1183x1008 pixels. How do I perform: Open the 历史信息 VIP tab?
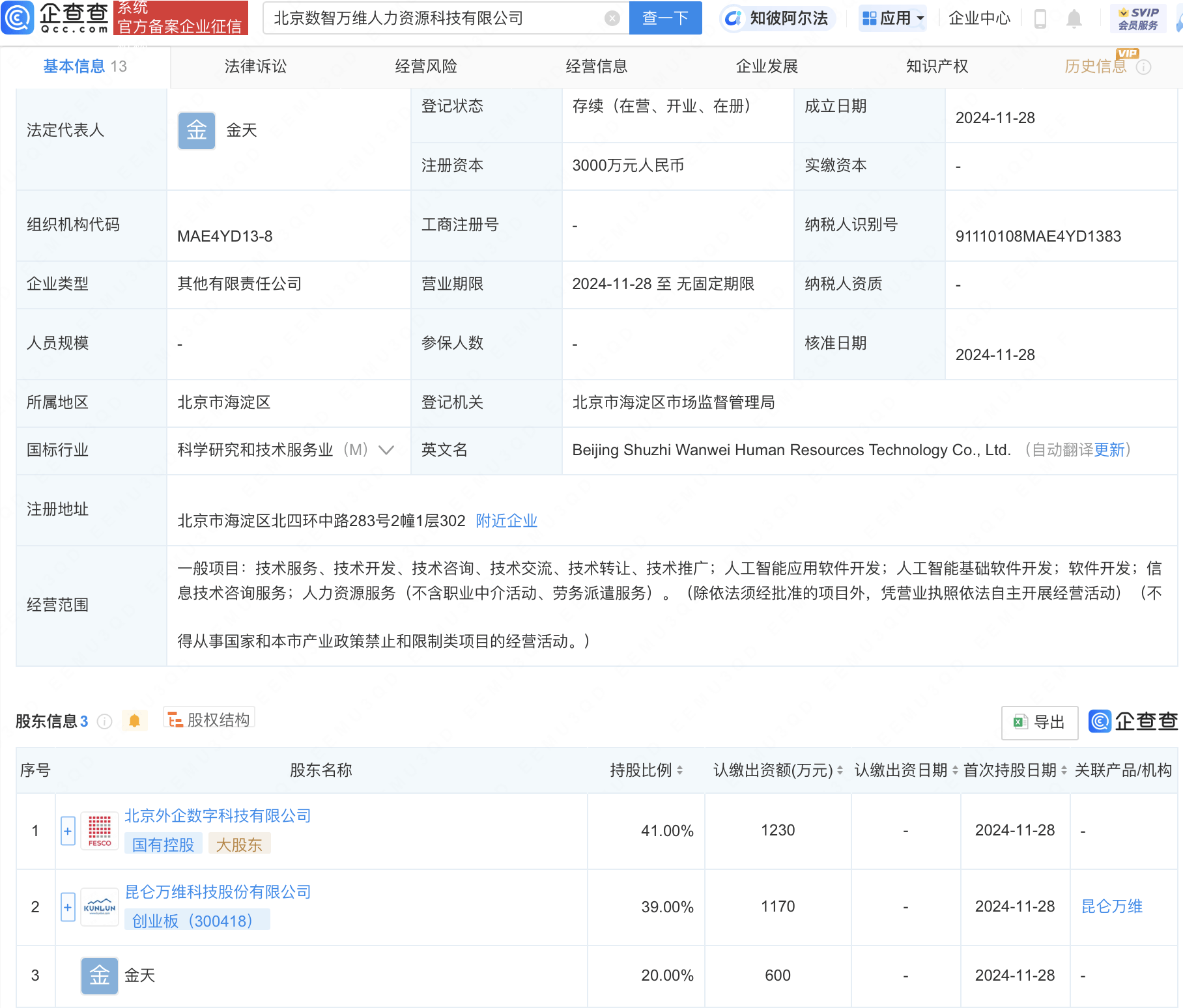click(1096, 66)
